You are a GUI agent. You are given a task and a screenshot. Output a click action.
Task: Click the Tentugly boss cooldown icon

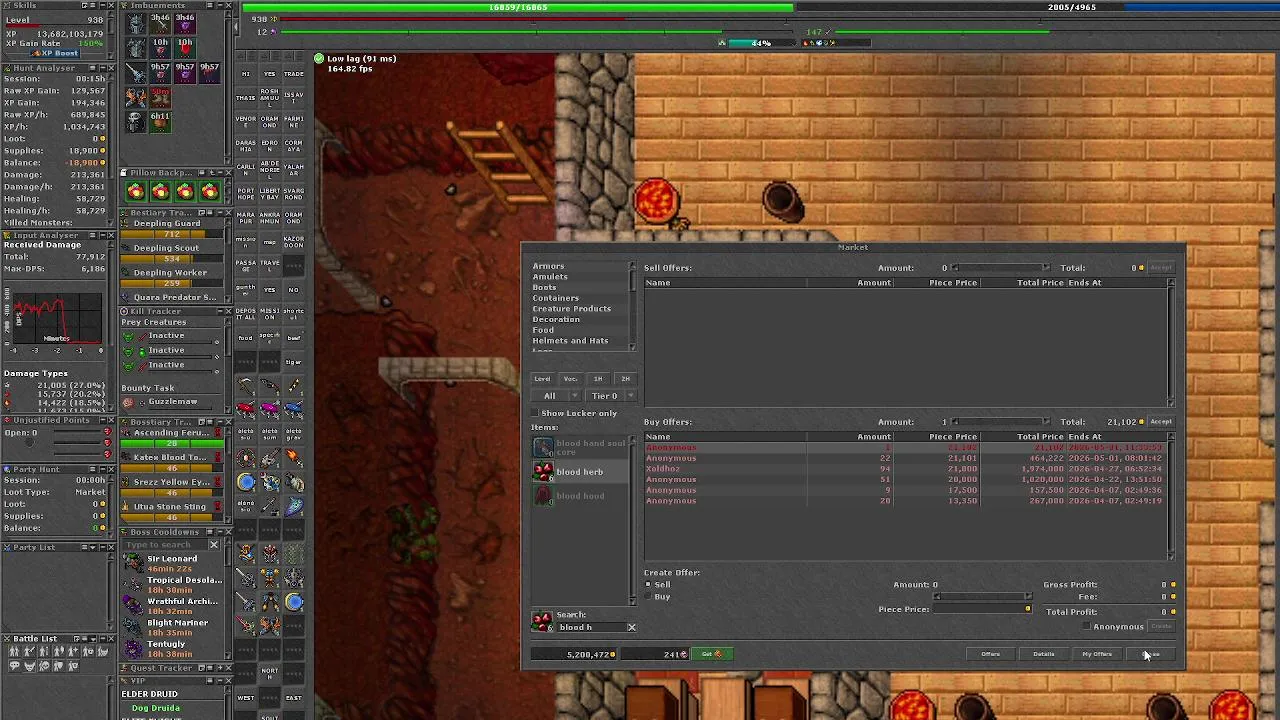tap(133, 648)
